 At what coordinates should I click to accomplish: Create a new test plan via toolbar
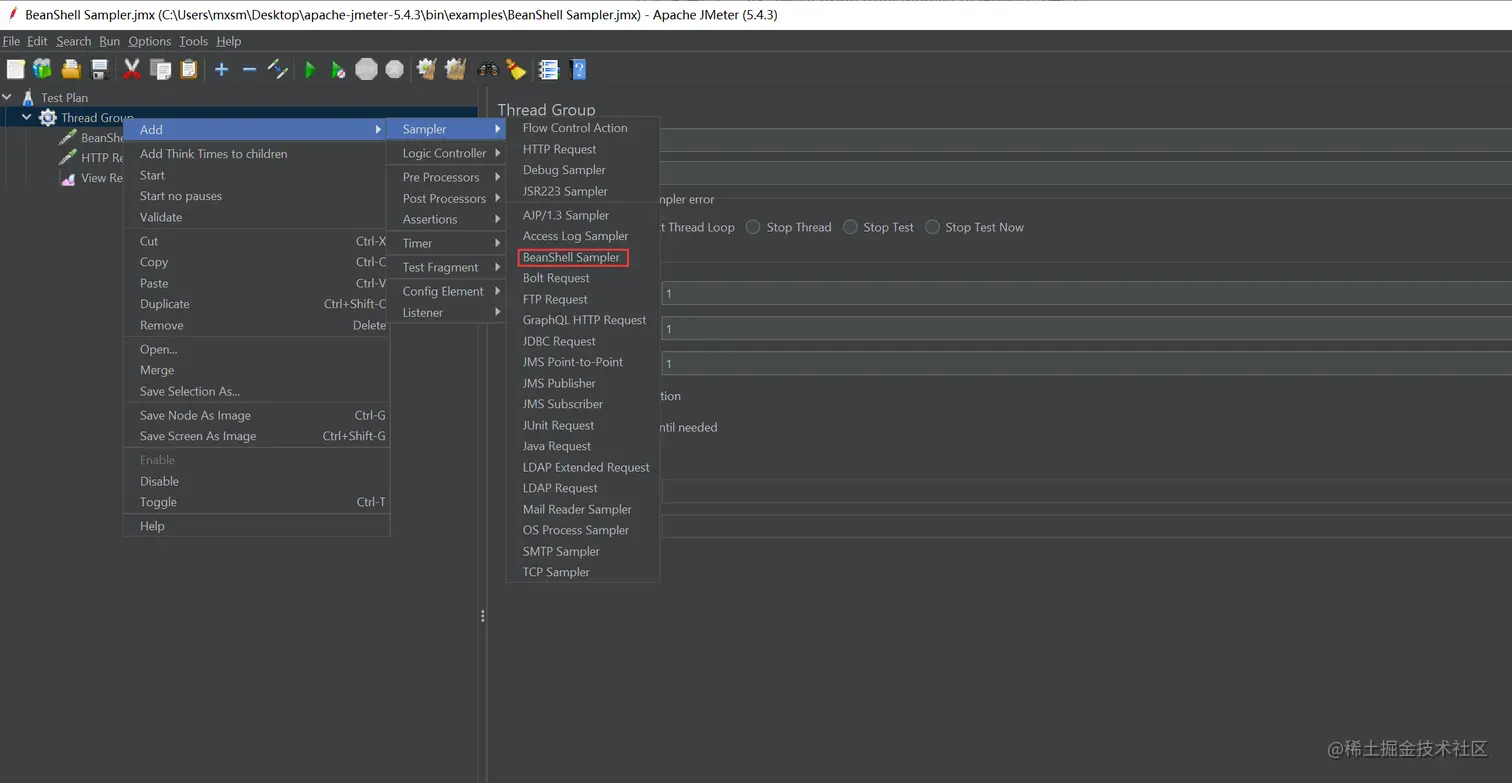(x=15, y=69)
